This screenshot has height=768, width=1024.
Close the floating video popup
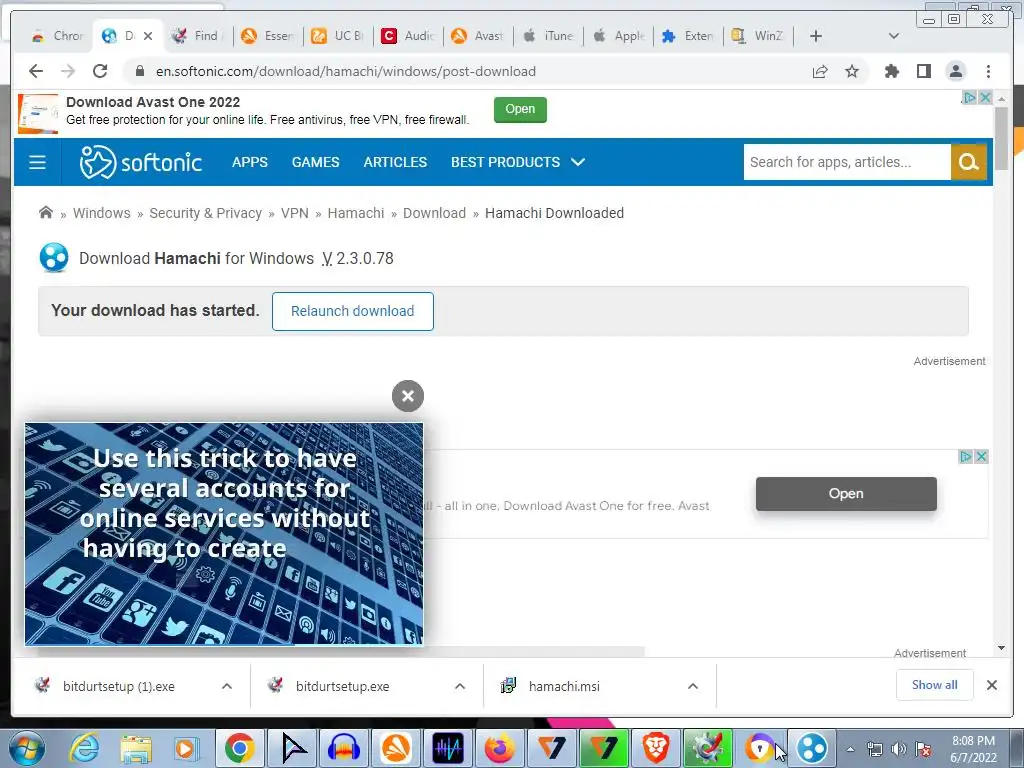coord(408,396)
